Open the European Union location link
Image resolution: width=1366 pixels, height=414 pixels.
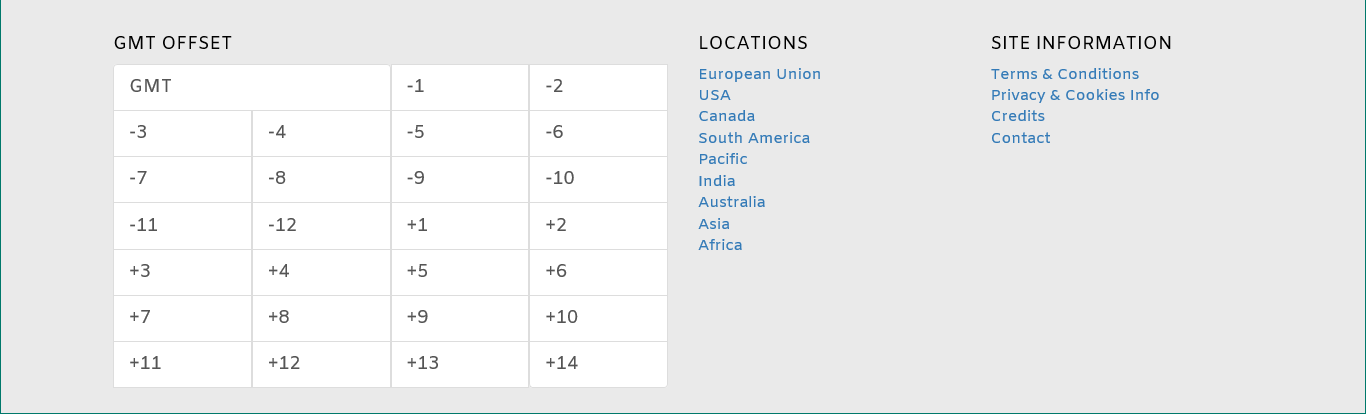760,74
